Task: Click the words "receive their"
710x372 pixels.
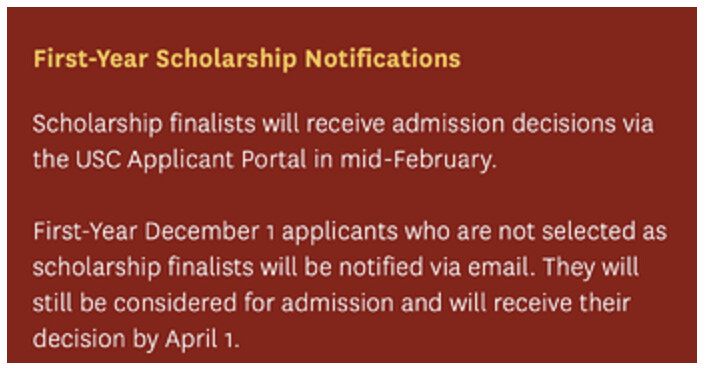Action: point(562,303)
